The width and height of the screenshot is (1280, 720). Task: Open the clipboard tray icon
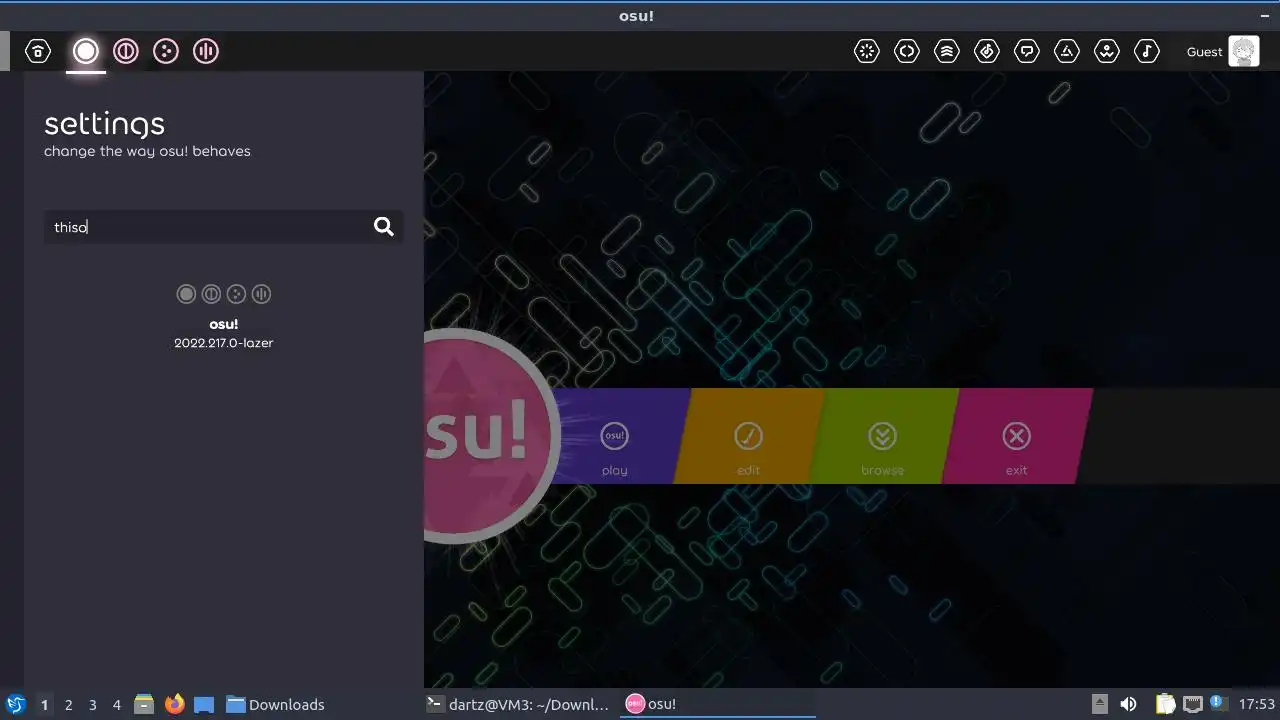coord(1165,704)
